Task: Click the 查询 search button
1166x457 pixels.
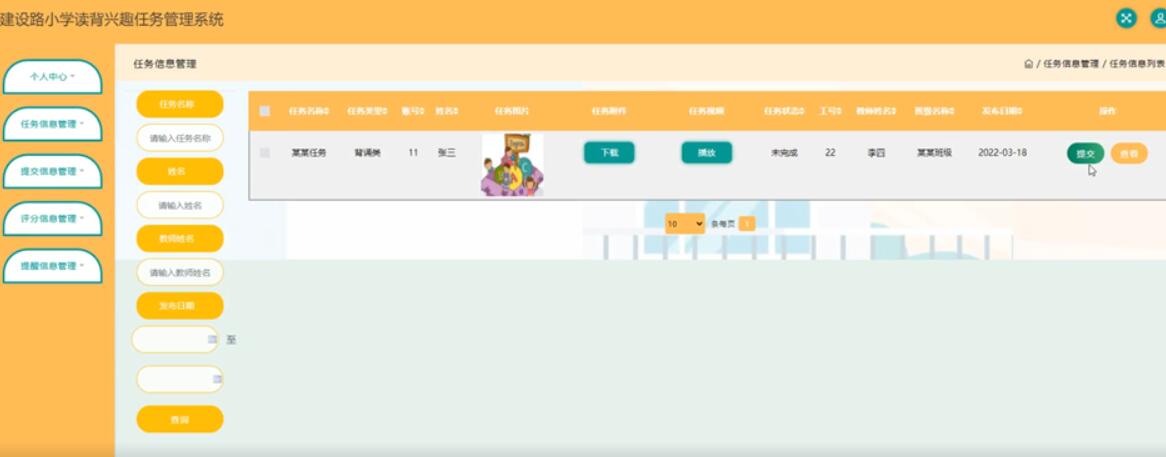Action: pos(180,419)
